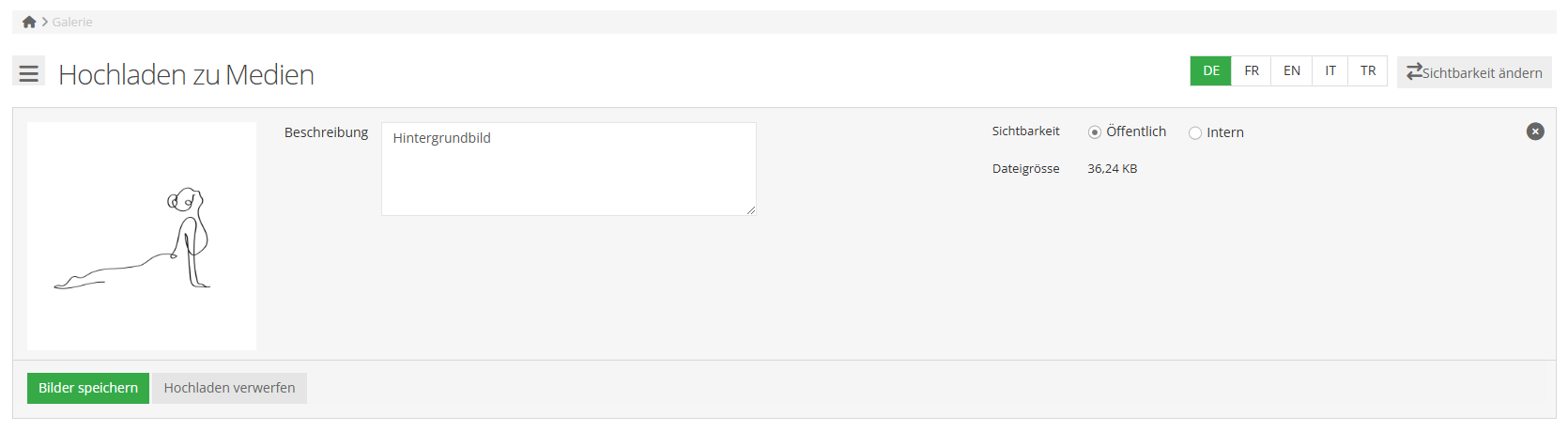
Task: Switch to the DE language tab
Action: tap(1211, 71)
